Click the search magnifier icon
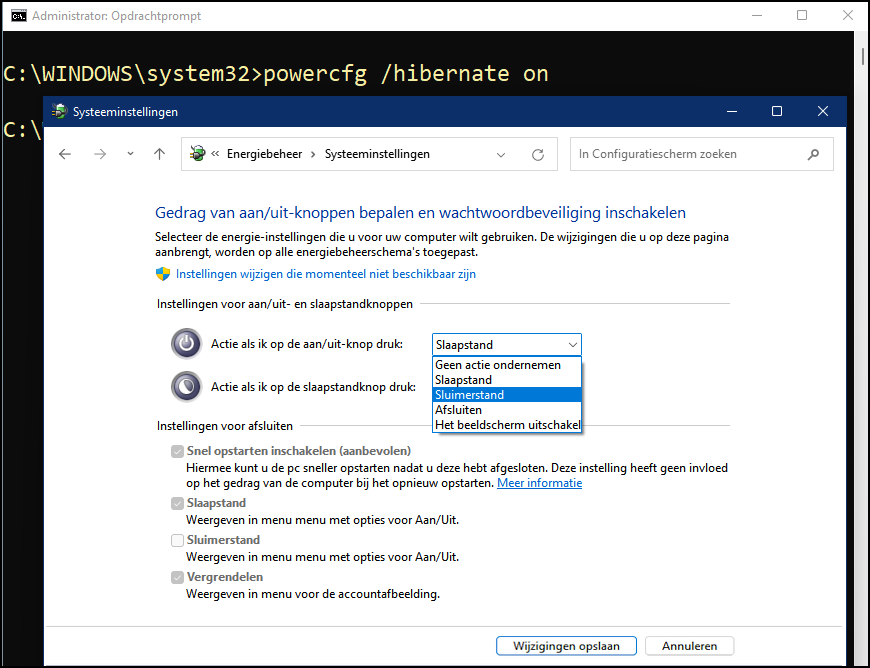 pos(813,154)
